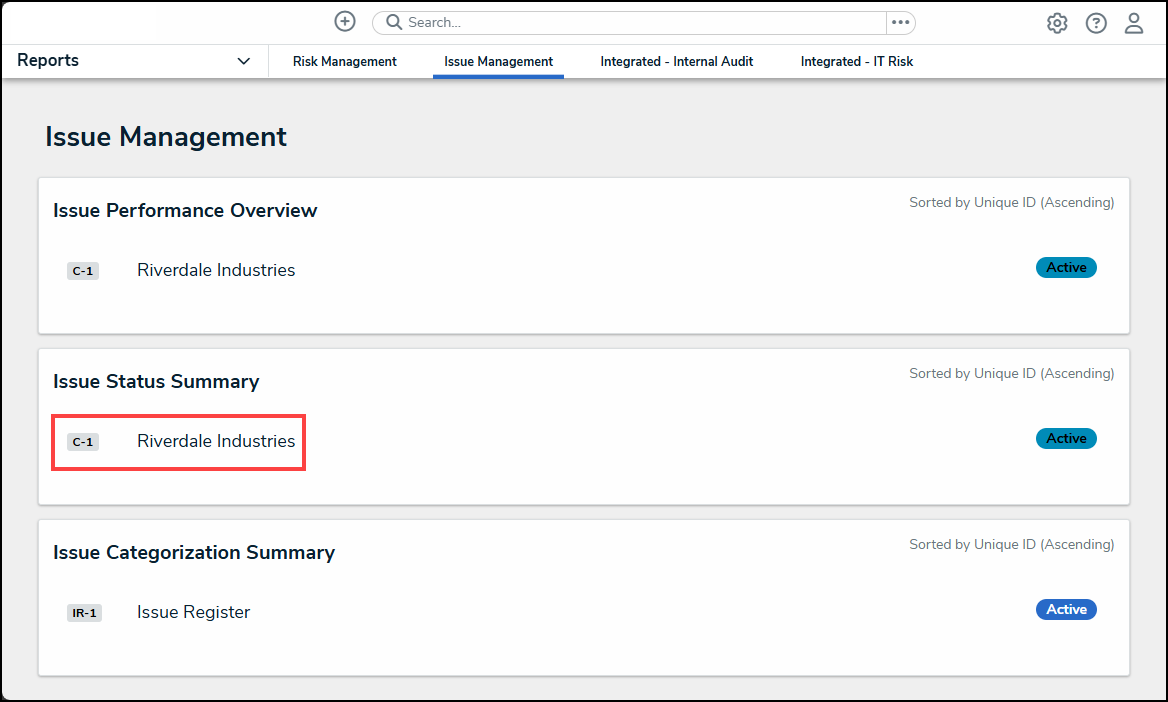
Task: Toggle Active status on Issue Categorization Summary report
Action: click(1066, 609)
